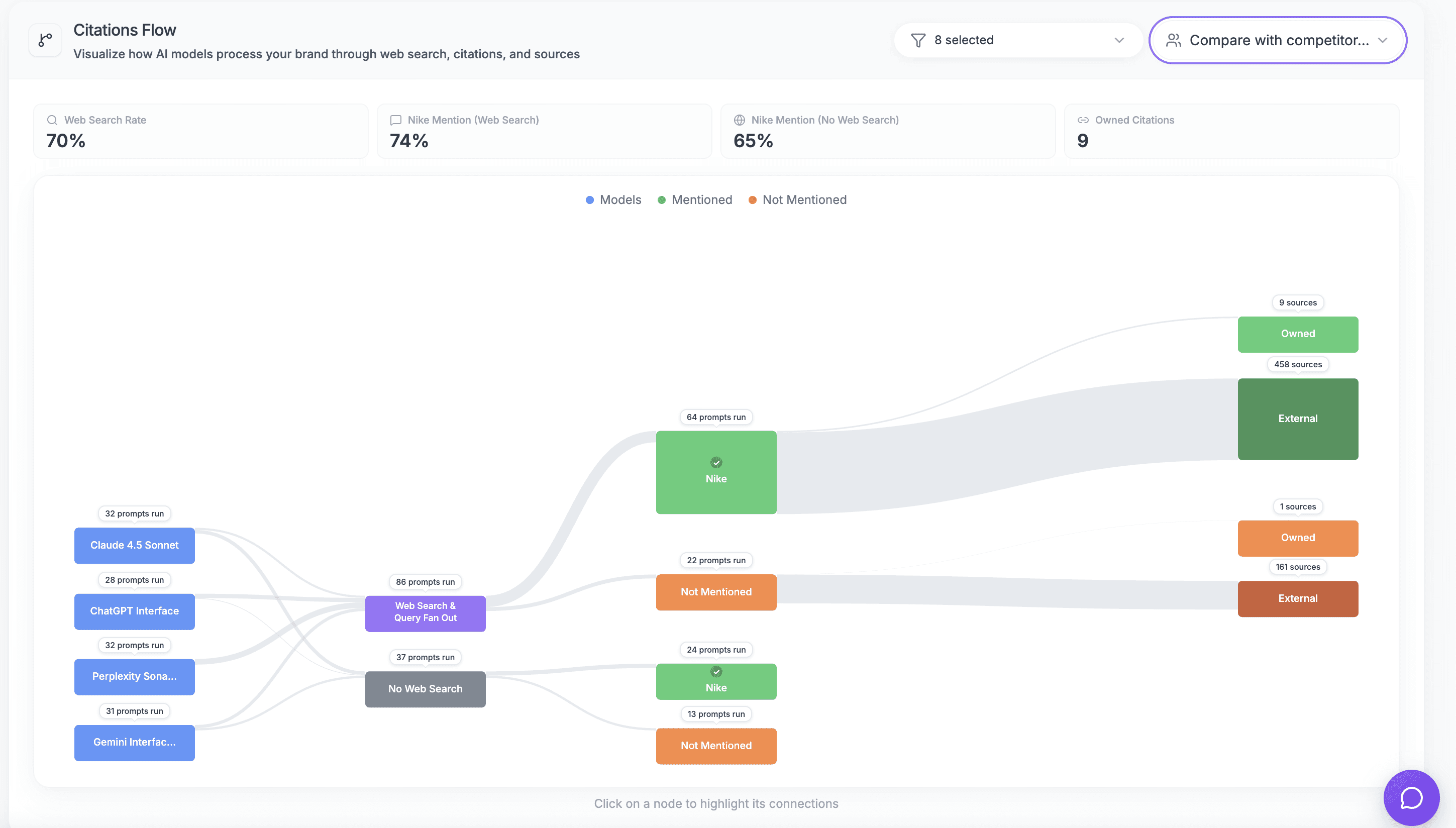Select the Not Mentioned node with 22 prompts
The width and height of the screenshot is (1456, 828).
[x=716, y=592]
